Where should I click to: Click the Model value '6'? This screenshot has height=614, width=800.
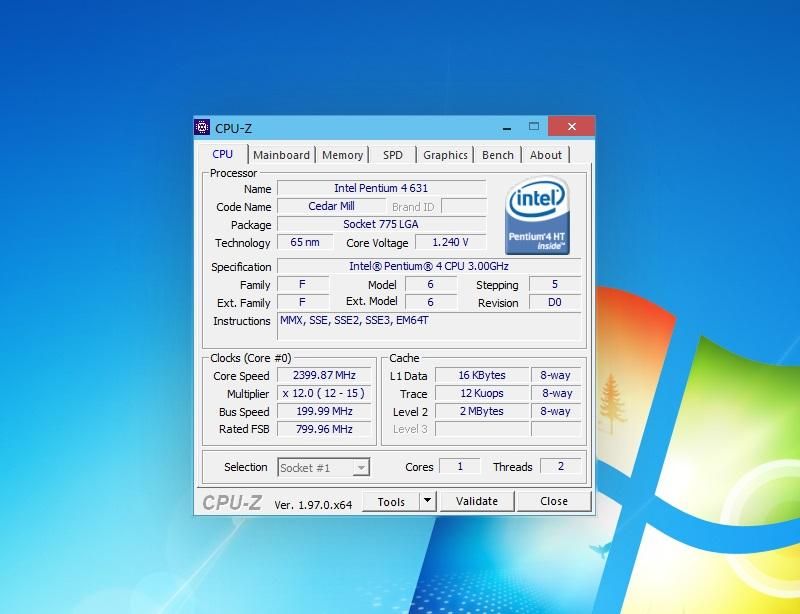tap(431, 284)
